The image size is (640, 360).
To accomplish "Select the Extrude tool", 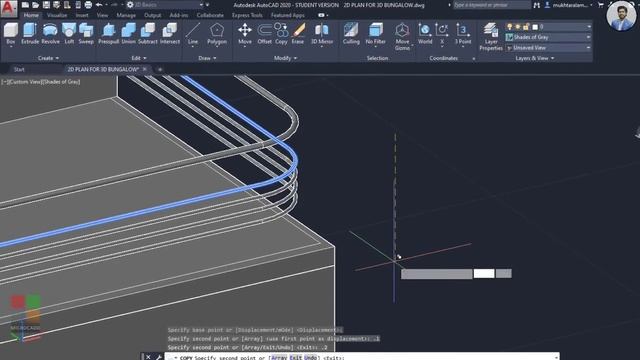I will point(30,33).
